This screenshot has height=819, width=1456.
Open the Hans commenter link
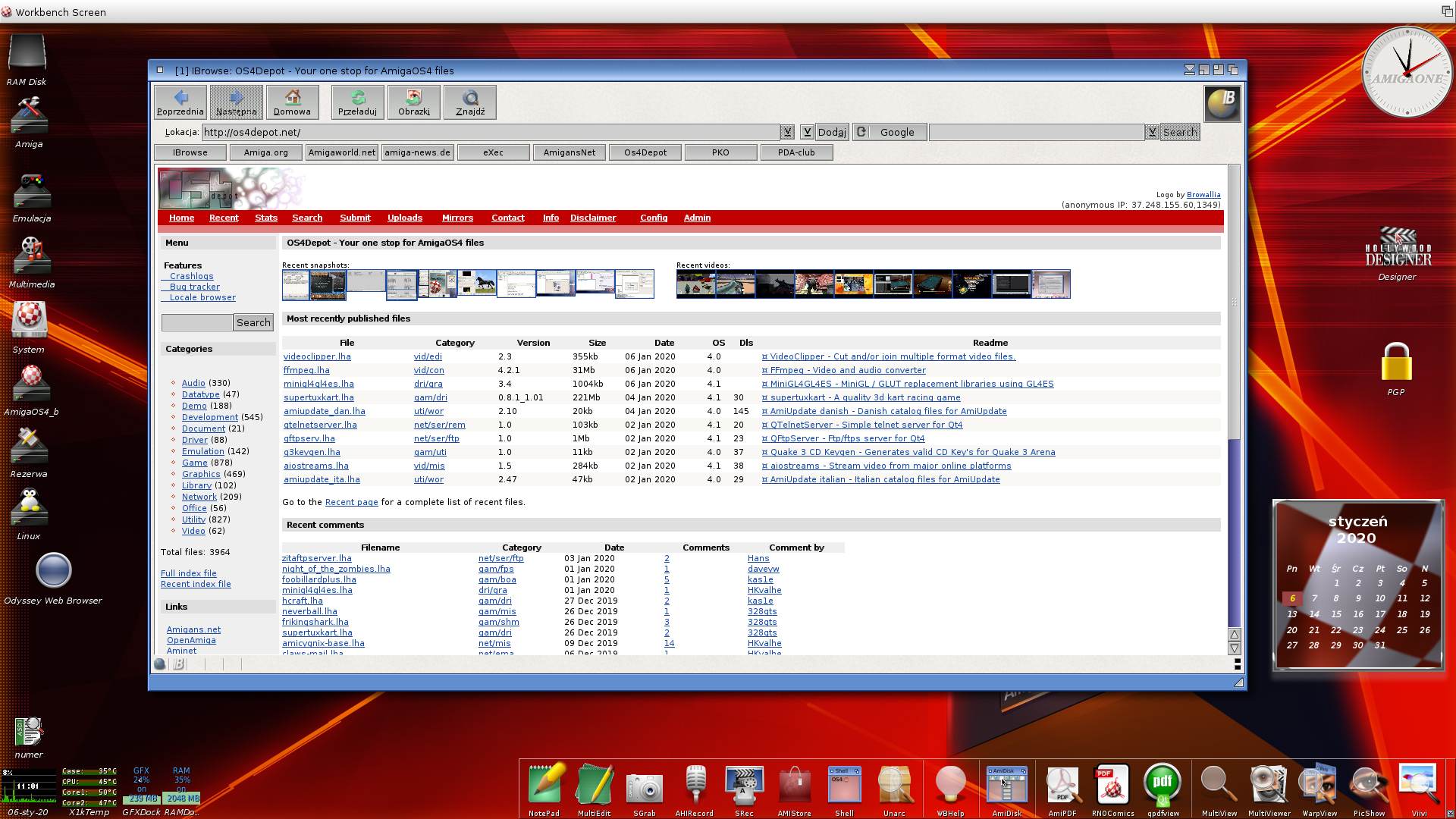[758, 558]
